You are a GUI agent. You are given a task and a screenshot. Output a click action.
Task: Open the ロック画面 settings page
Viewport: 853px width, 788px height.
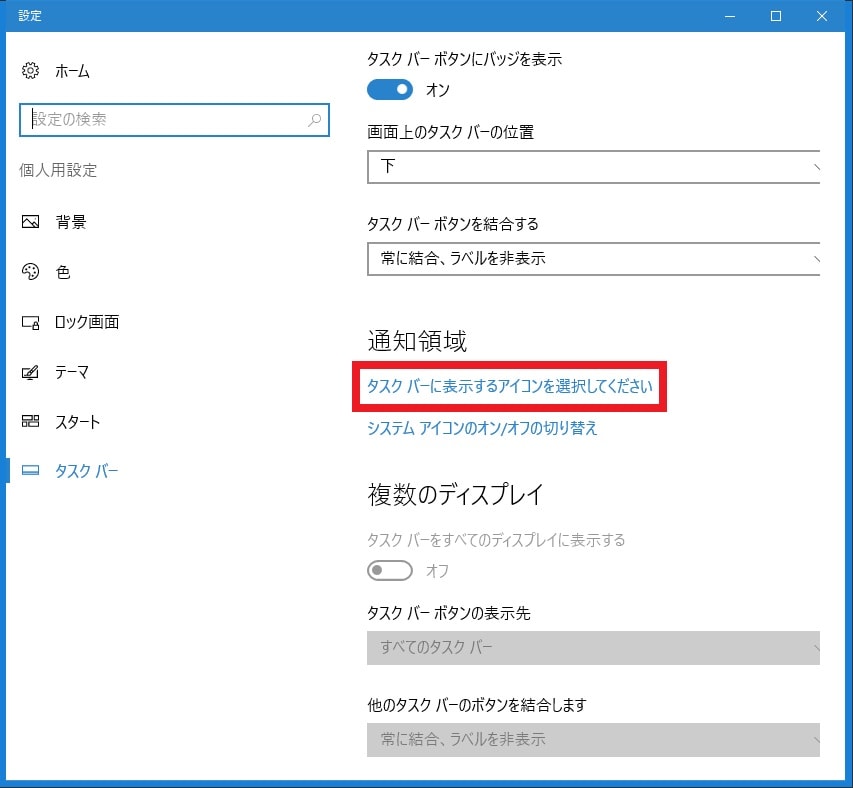point(87,322)
